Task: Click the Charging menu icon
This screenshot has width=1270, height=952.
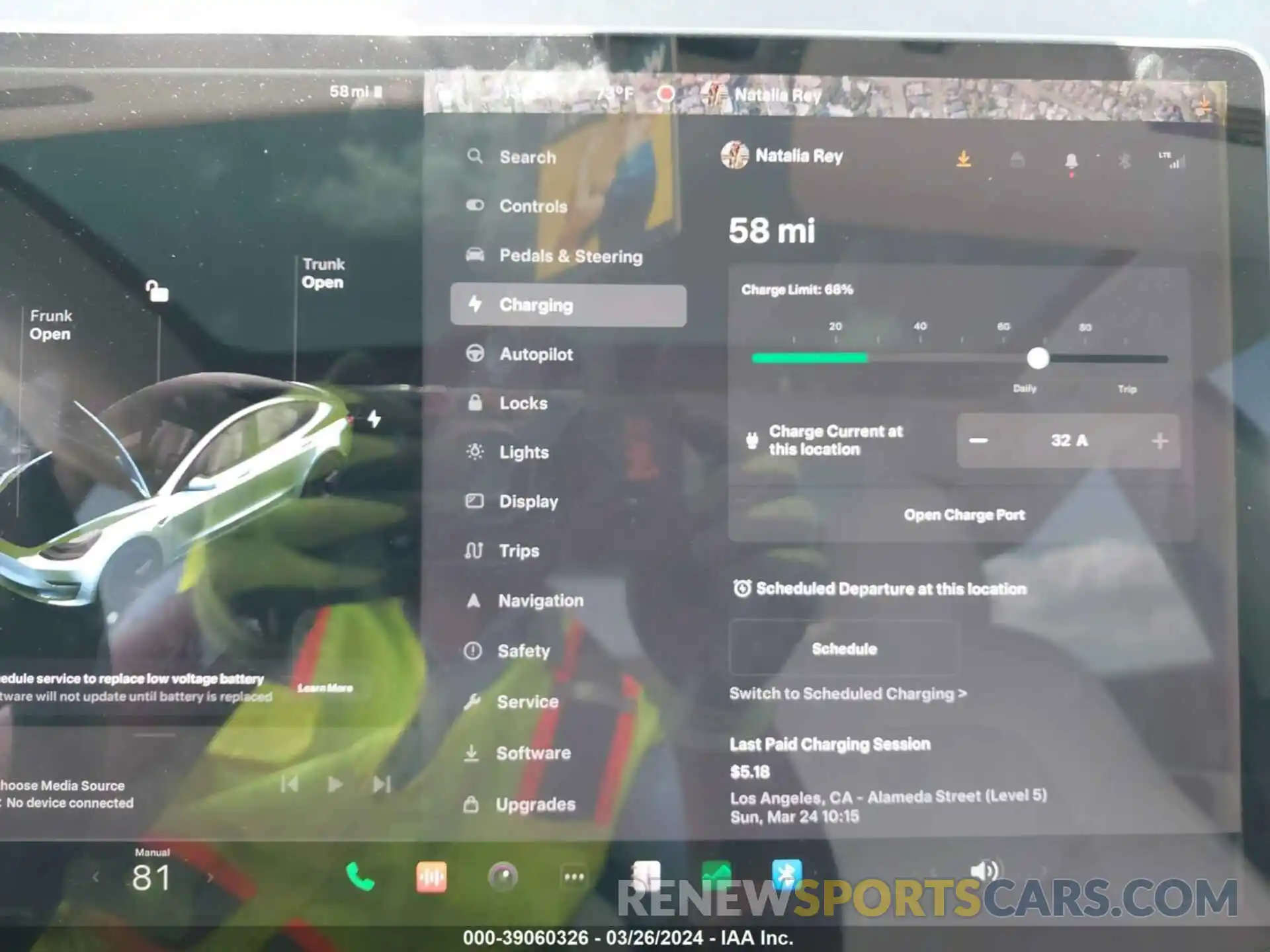Action: click(476, 304)
